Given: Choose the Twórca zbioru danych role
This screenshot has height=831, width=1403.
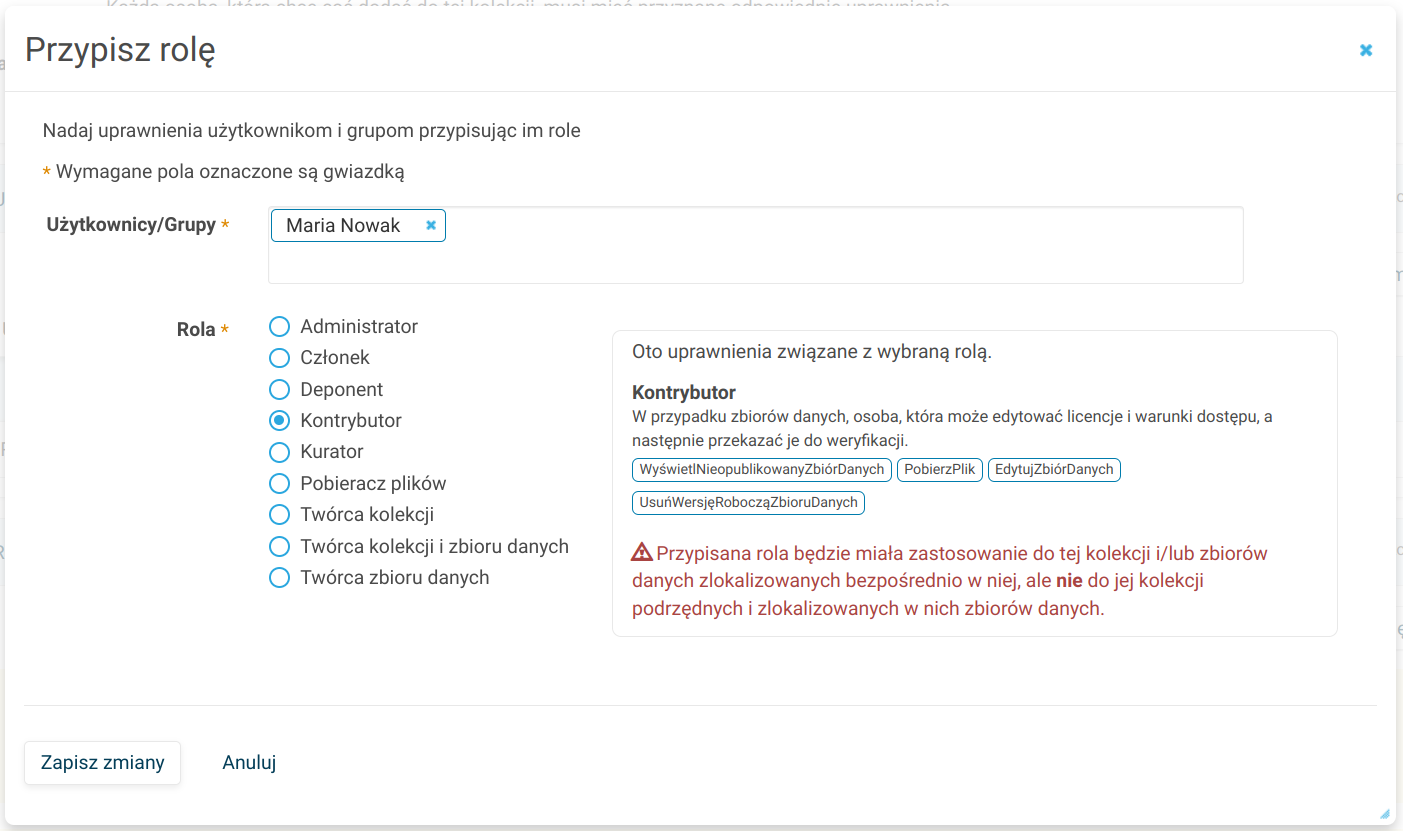Looking at the screenshot, I should (x=280, y=578).
